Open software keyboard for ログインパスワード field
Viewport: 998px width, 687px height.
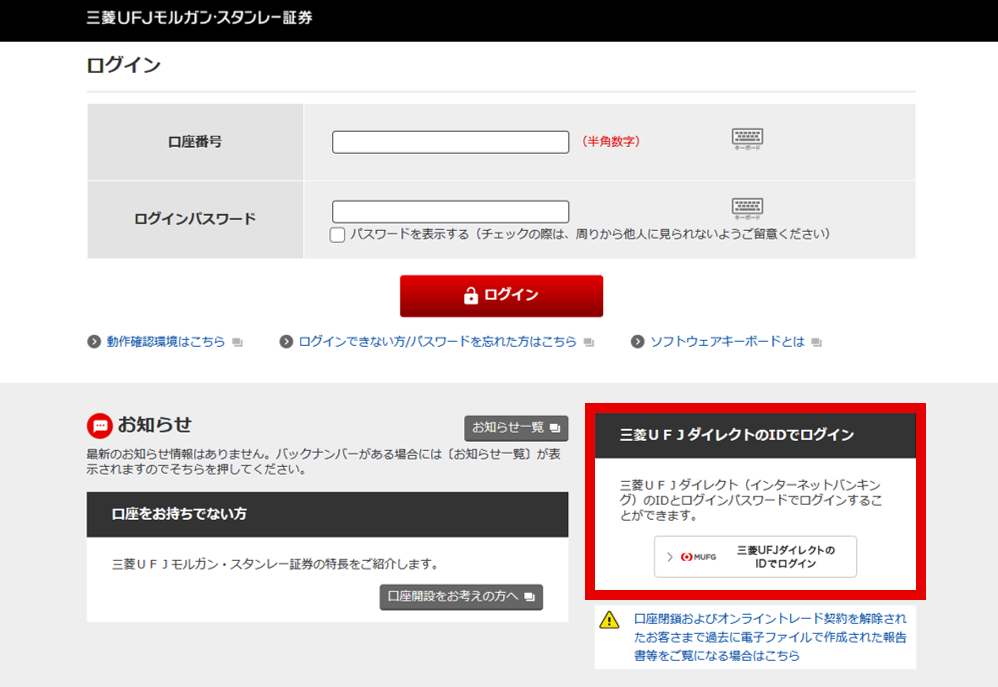[x=747, y=209]
